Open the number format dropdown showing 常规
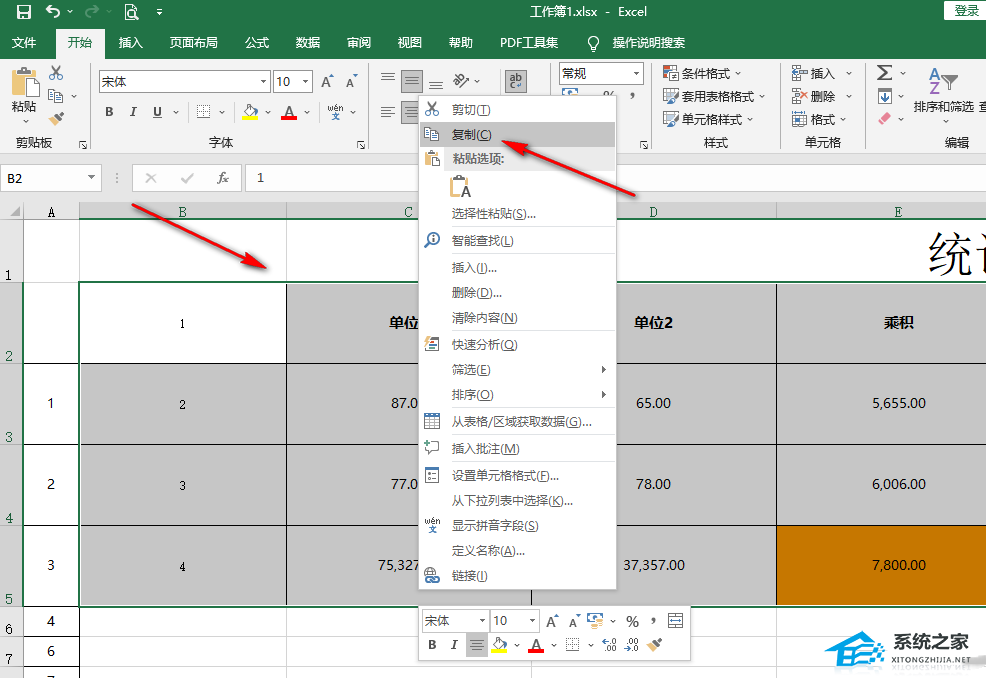Viewport: 986px width, 678px height. [636, 73]
